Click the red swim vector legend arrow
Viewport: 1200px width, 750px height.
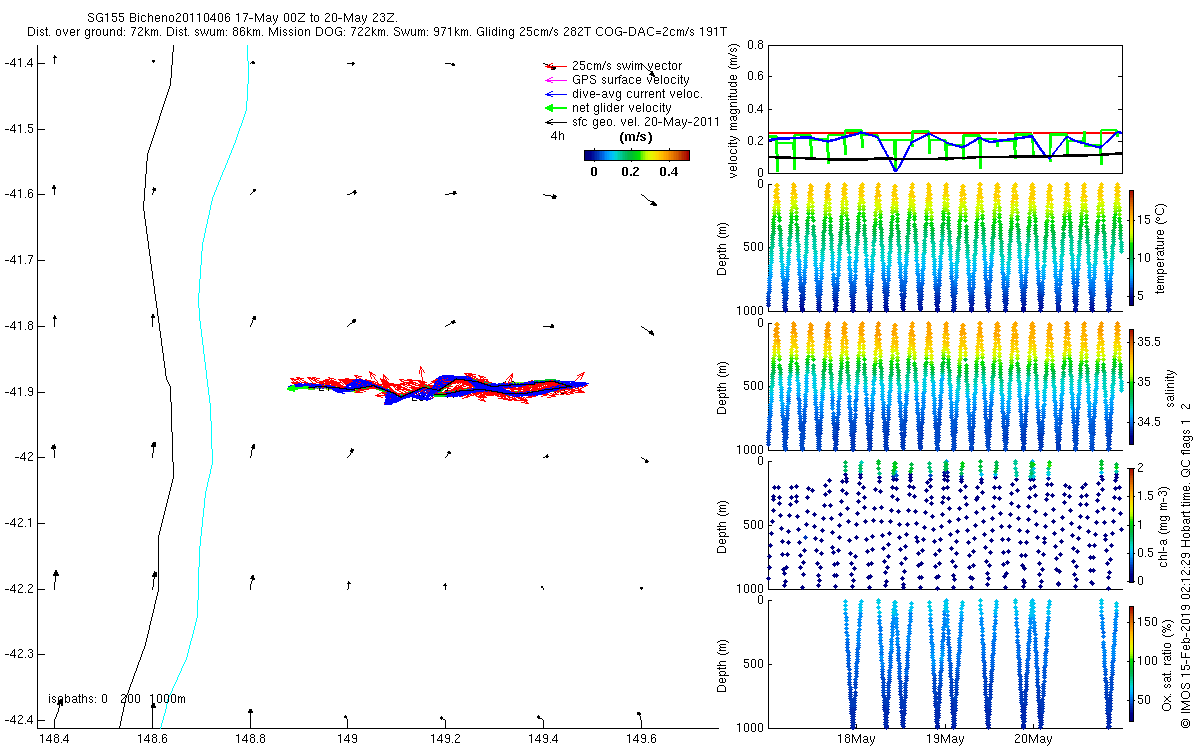553,66
